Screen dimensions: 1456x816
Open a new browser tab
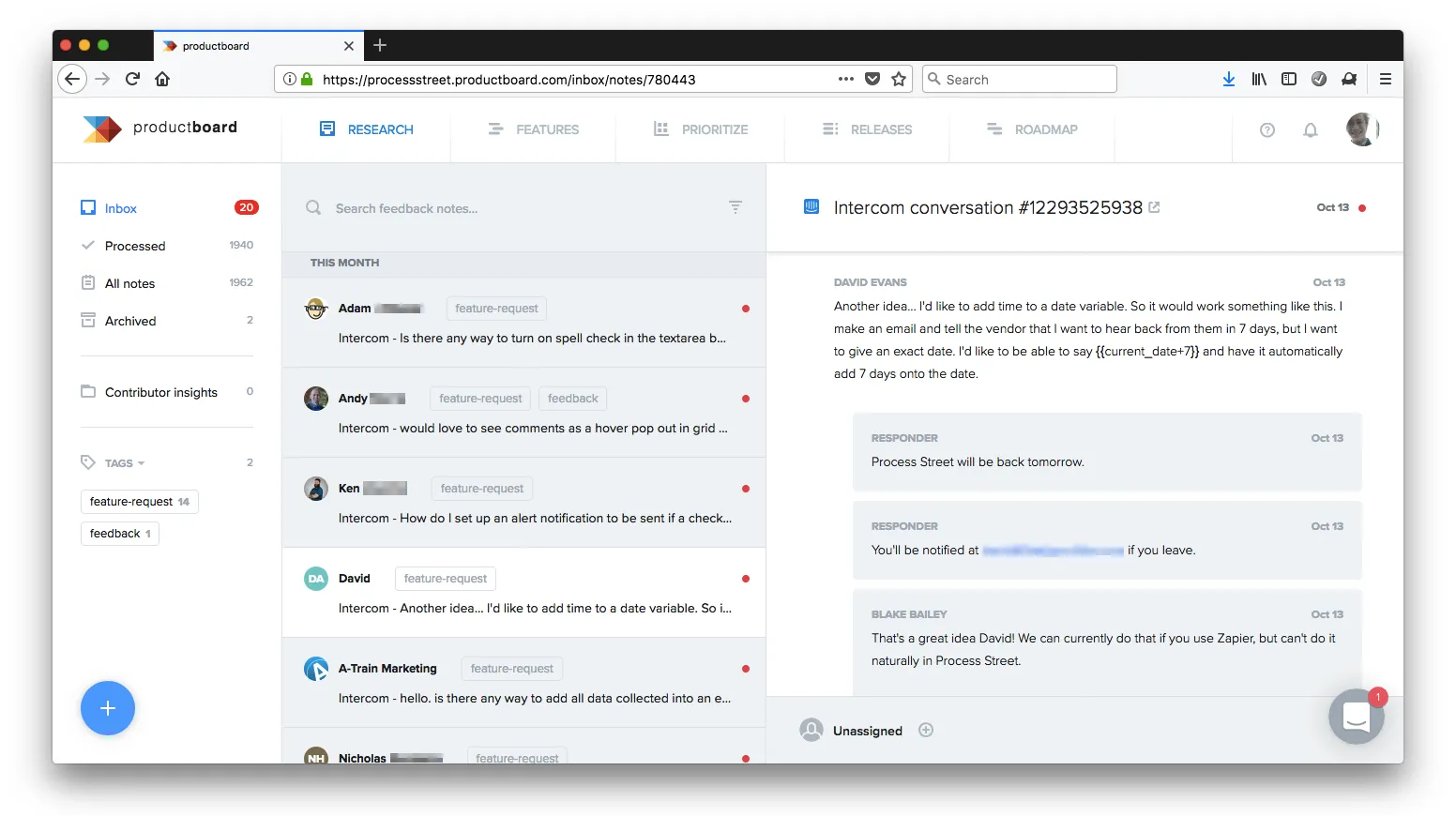pyautogui.click(x=380, y=45)
